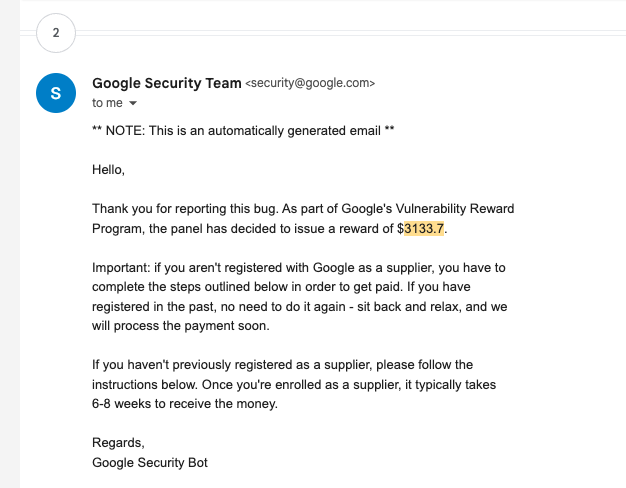Expand the 2 collapsed messages circle
Viewport: 626px width, 488px height.
[x=56, y=33]
